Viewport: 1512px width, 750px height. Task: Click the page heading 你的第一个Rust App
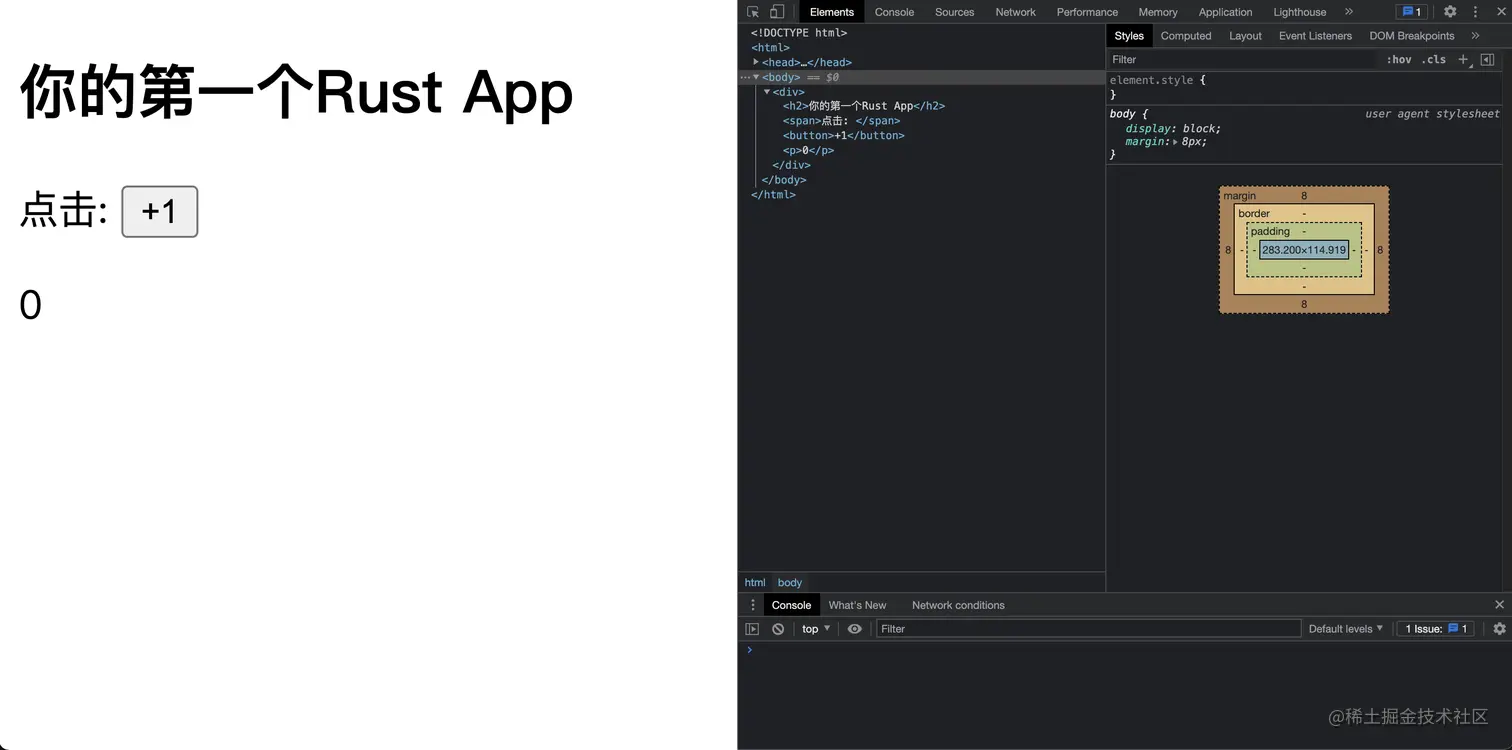(x=296, y=92)
